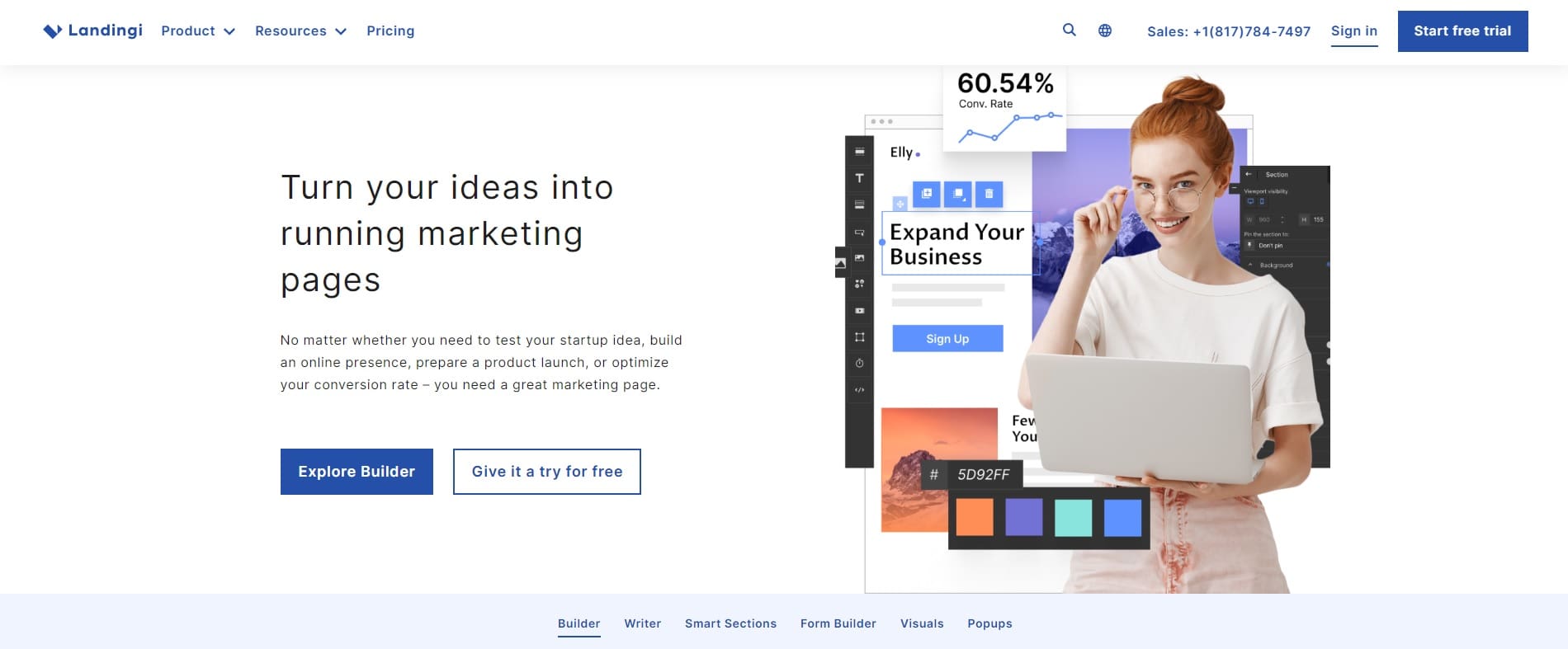Select the text T tool in illustration sidebar
Screen dimensions: 1568x649
coord(859,178)
